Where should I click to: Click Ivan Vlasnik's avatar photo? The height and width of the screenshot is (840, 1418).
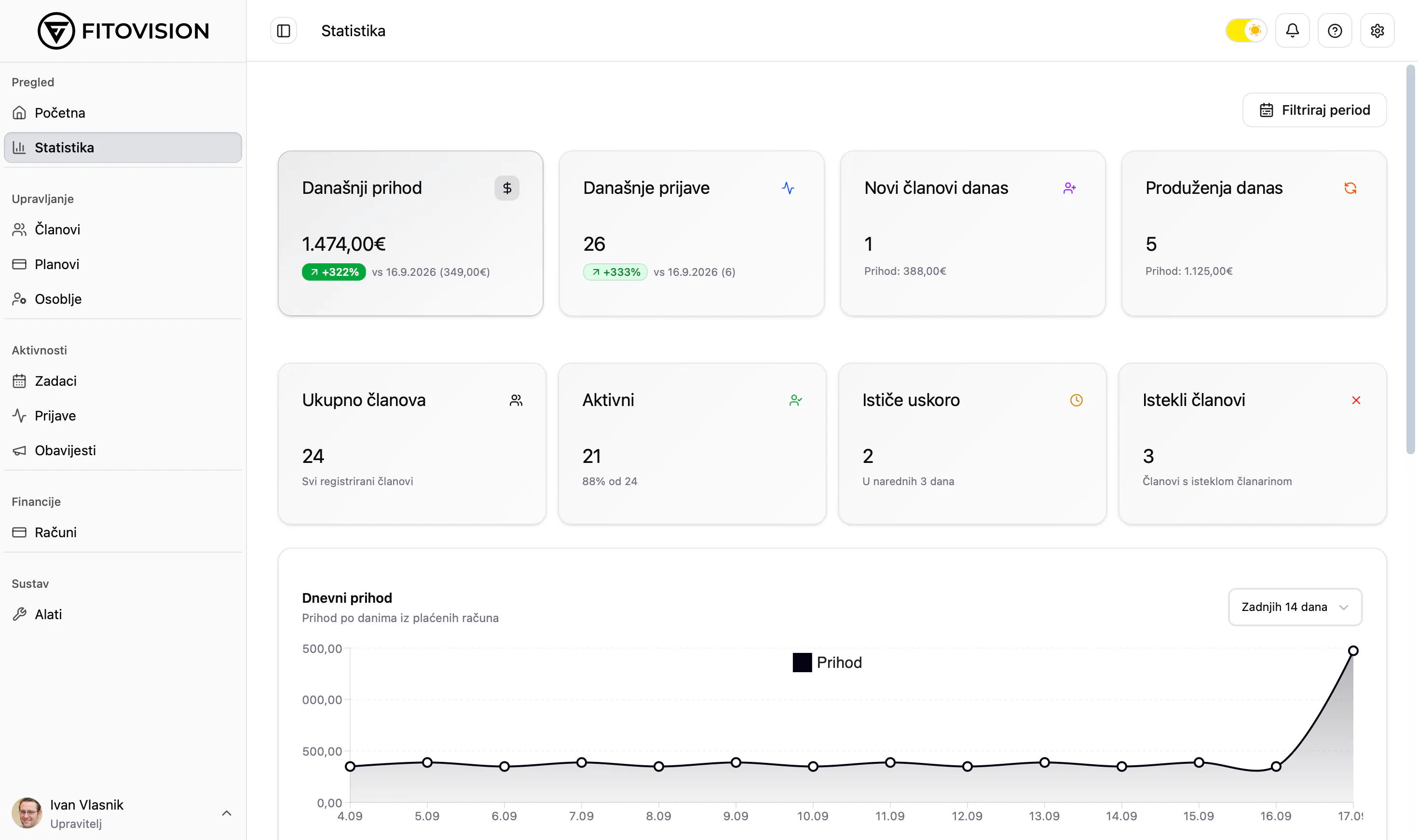(x=27, y=813)
